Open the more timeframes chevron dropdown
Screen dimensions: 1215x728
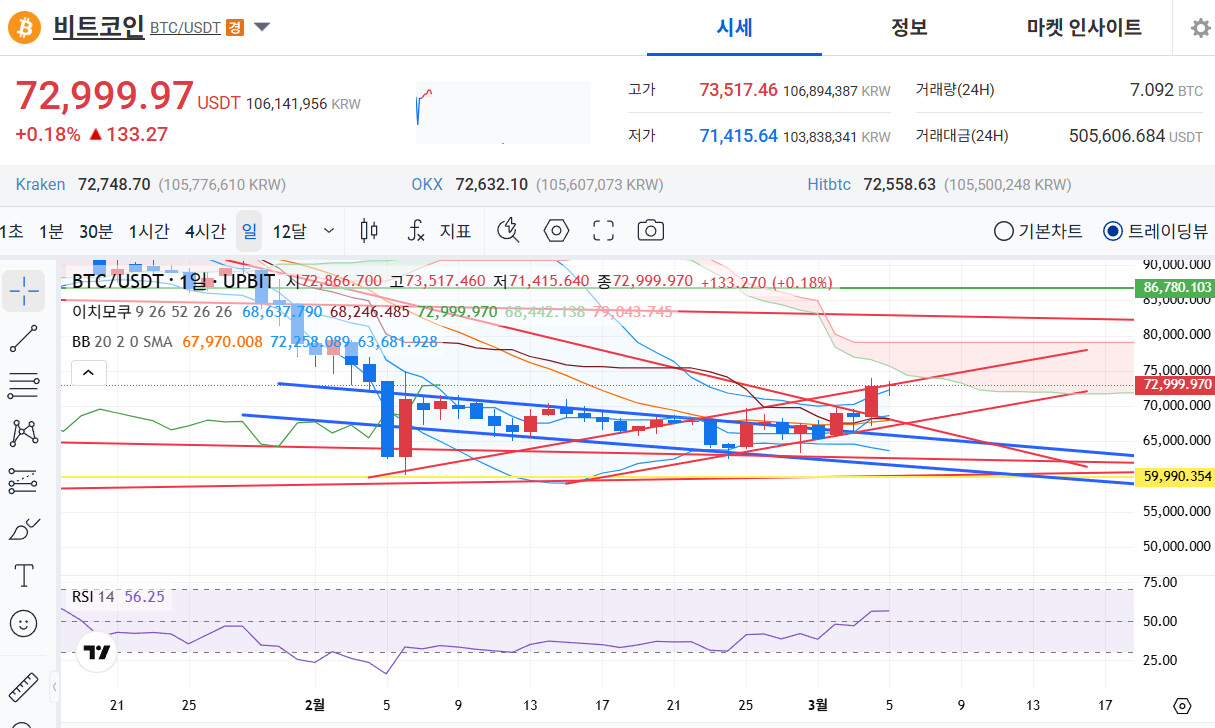[329, 231]
